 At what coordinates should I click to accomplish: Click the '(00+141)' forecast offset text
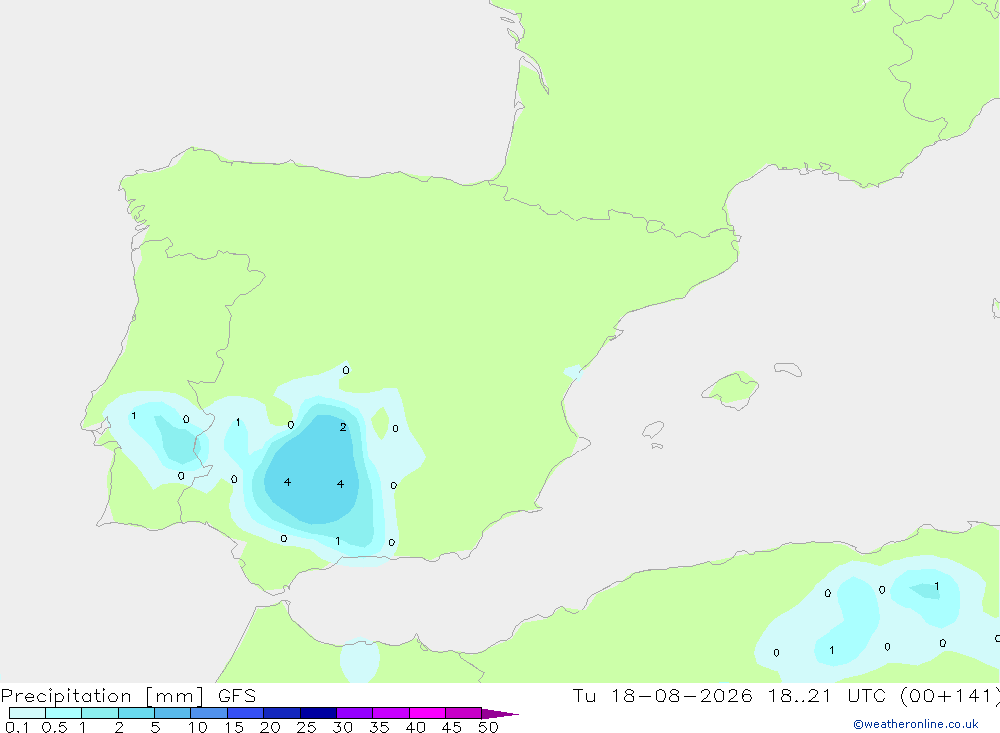[950, 696]
